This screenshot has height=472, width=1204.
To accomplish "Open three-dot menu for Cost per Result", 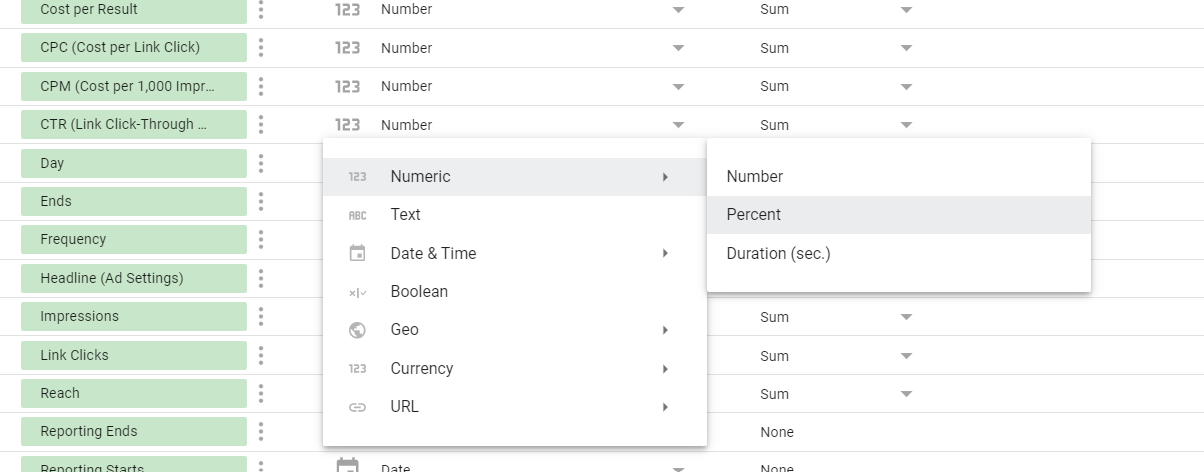I will pyautogui.click(x=261, y=10).
